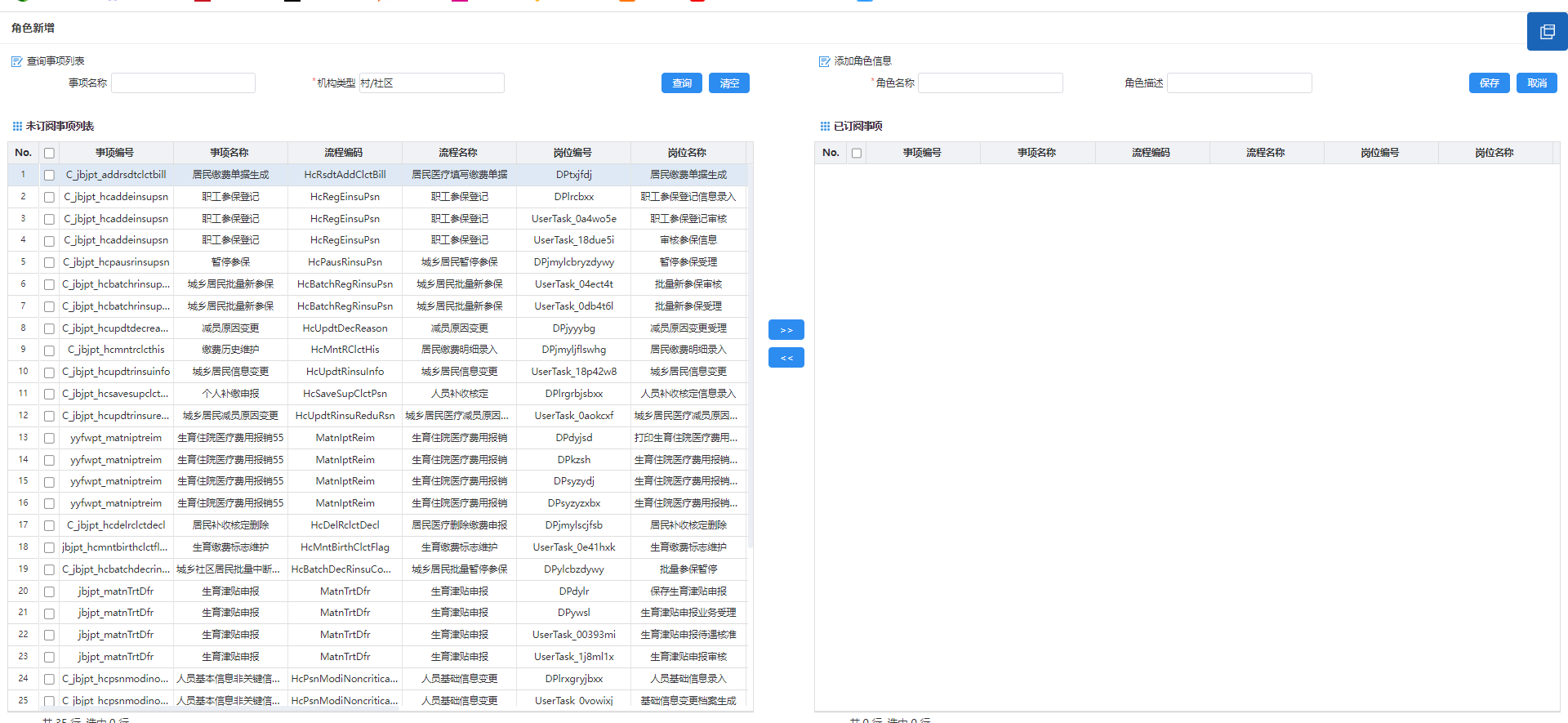Toggle select-all checkbox in unsubscribed list header

pyautogui.click(x=49, y=153)
